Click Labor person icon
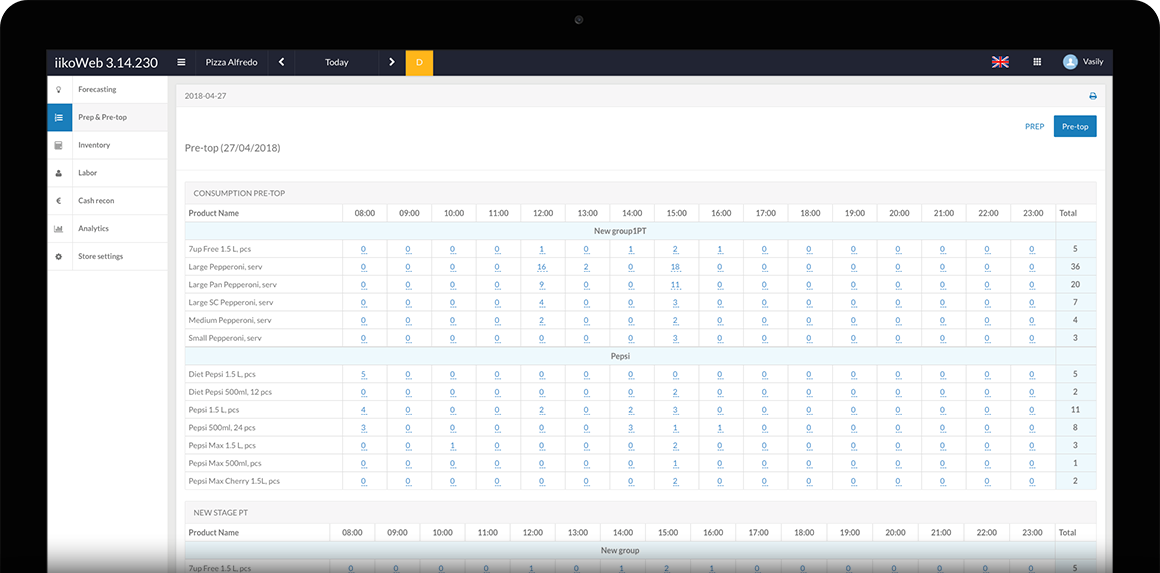 (x=58, y=173)
